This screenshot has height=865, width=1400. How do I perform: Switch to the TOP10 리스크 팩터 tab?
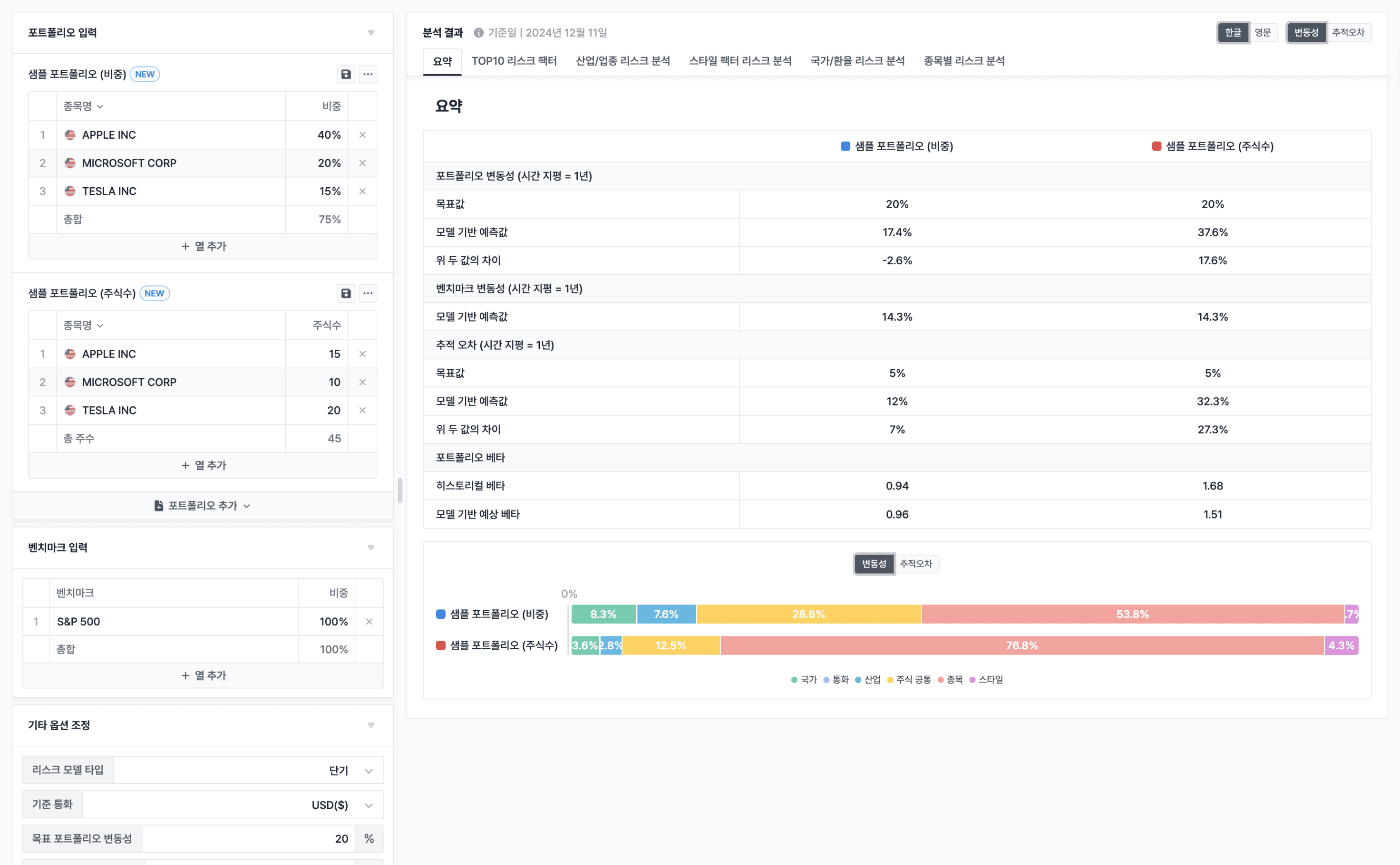pyautogui.click(x=514, y=61)
